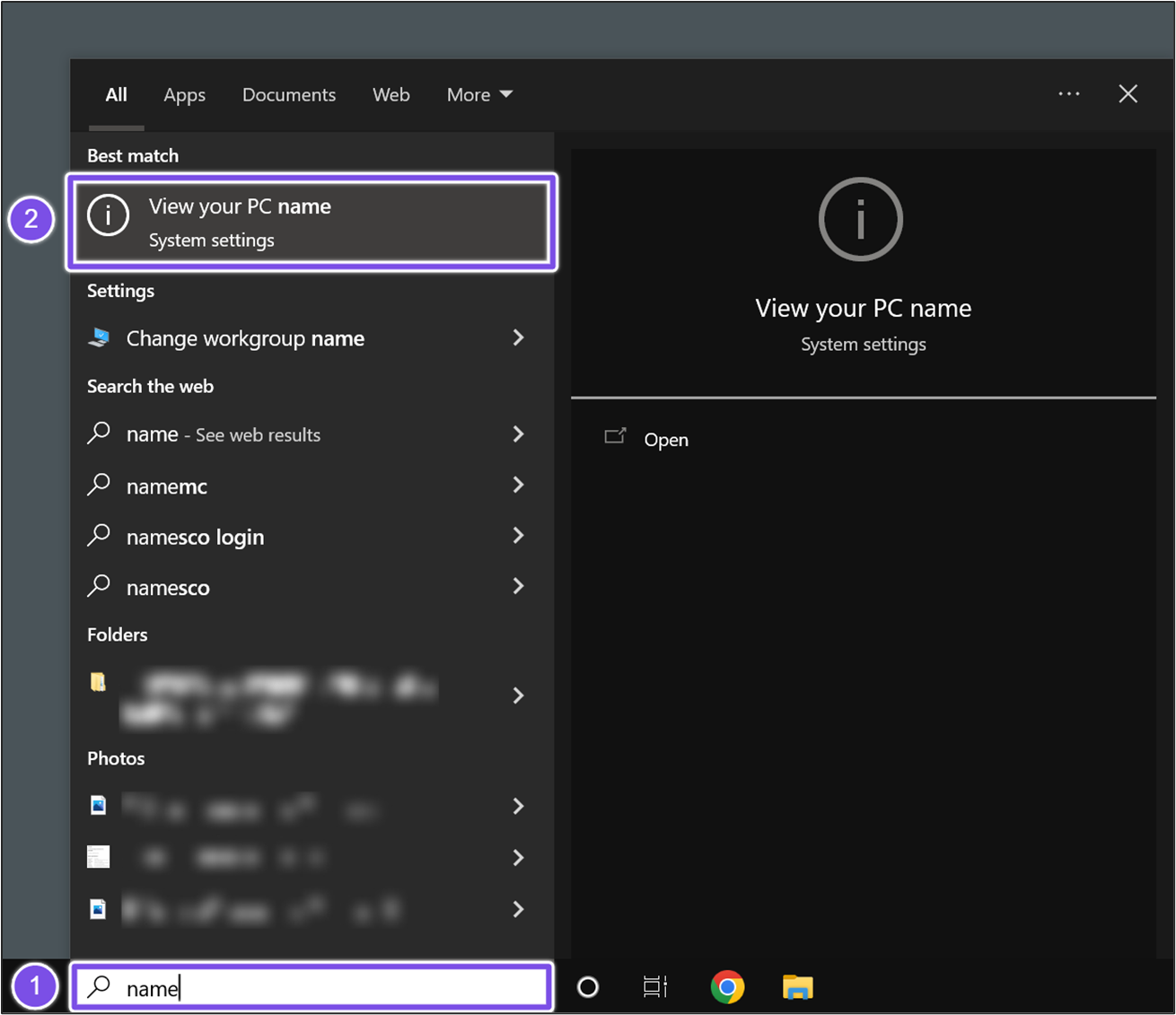Expand arrow next to Change workgroup name

pyautogui.click(x=518, y=338)
